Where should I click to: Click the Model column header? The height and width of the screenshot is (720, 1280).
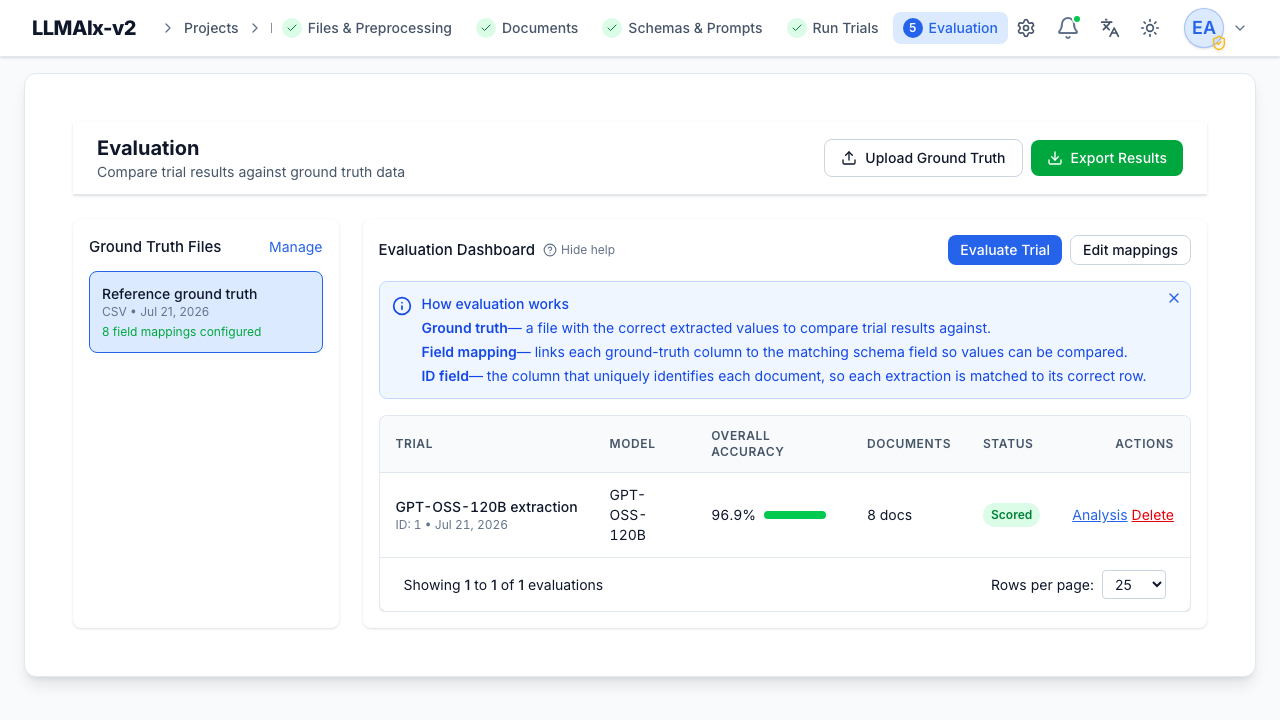[x=632, y=444]
